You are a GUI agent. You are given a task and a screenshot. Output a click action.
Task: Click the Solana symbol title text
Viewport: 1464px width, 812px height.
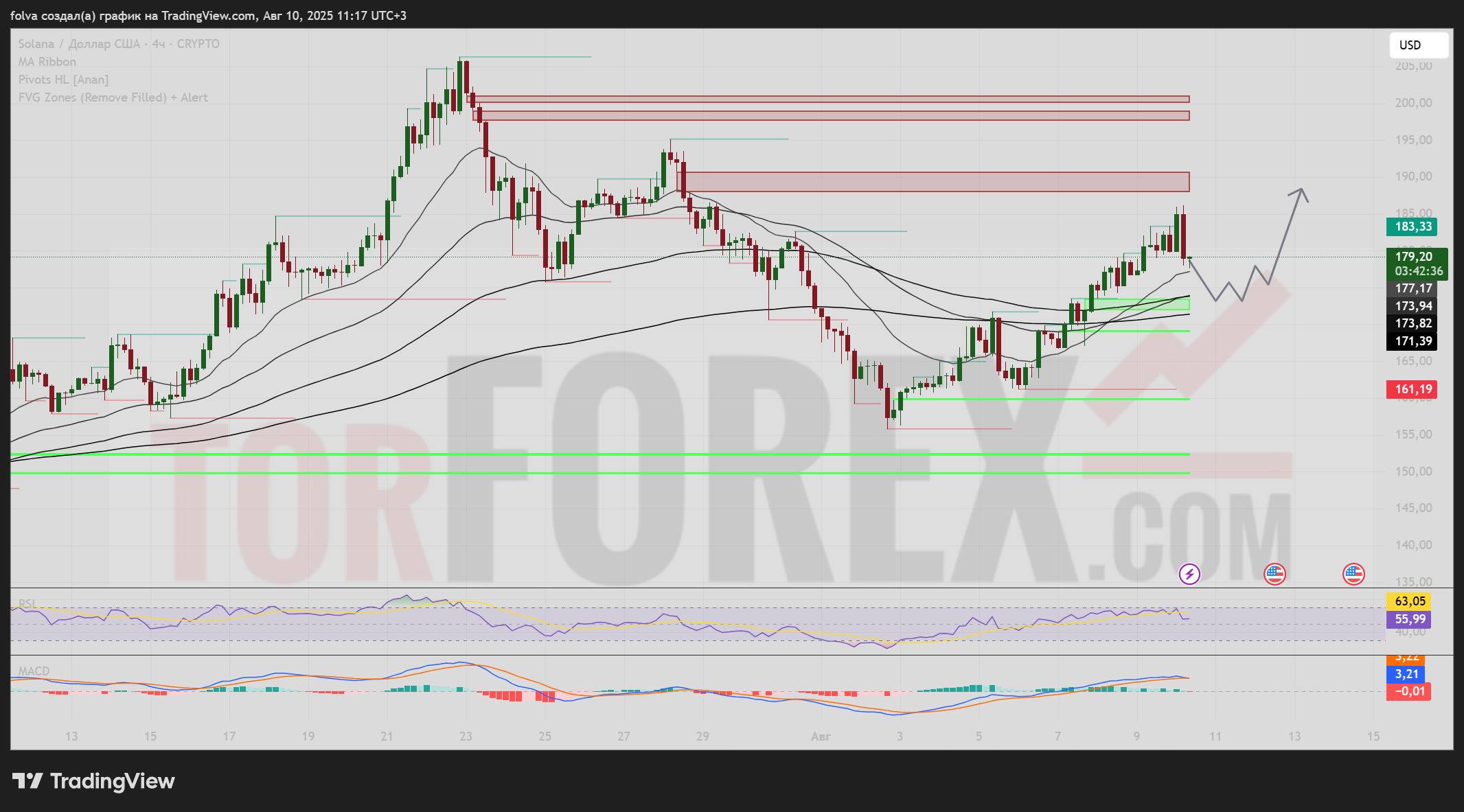point(119,44)
